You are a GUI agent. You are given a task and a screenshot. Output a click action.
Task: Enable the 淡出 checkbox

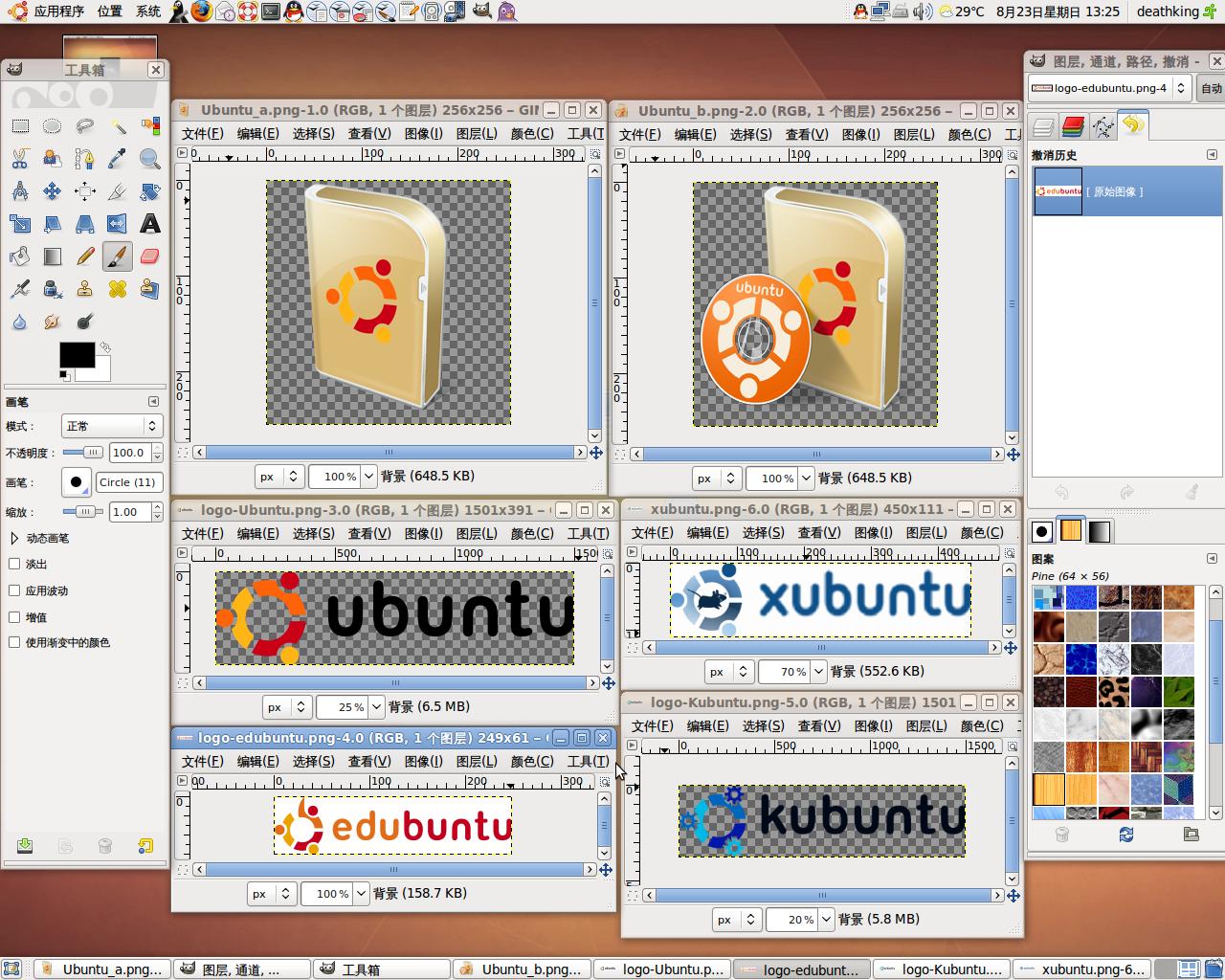tap(14, 564)
